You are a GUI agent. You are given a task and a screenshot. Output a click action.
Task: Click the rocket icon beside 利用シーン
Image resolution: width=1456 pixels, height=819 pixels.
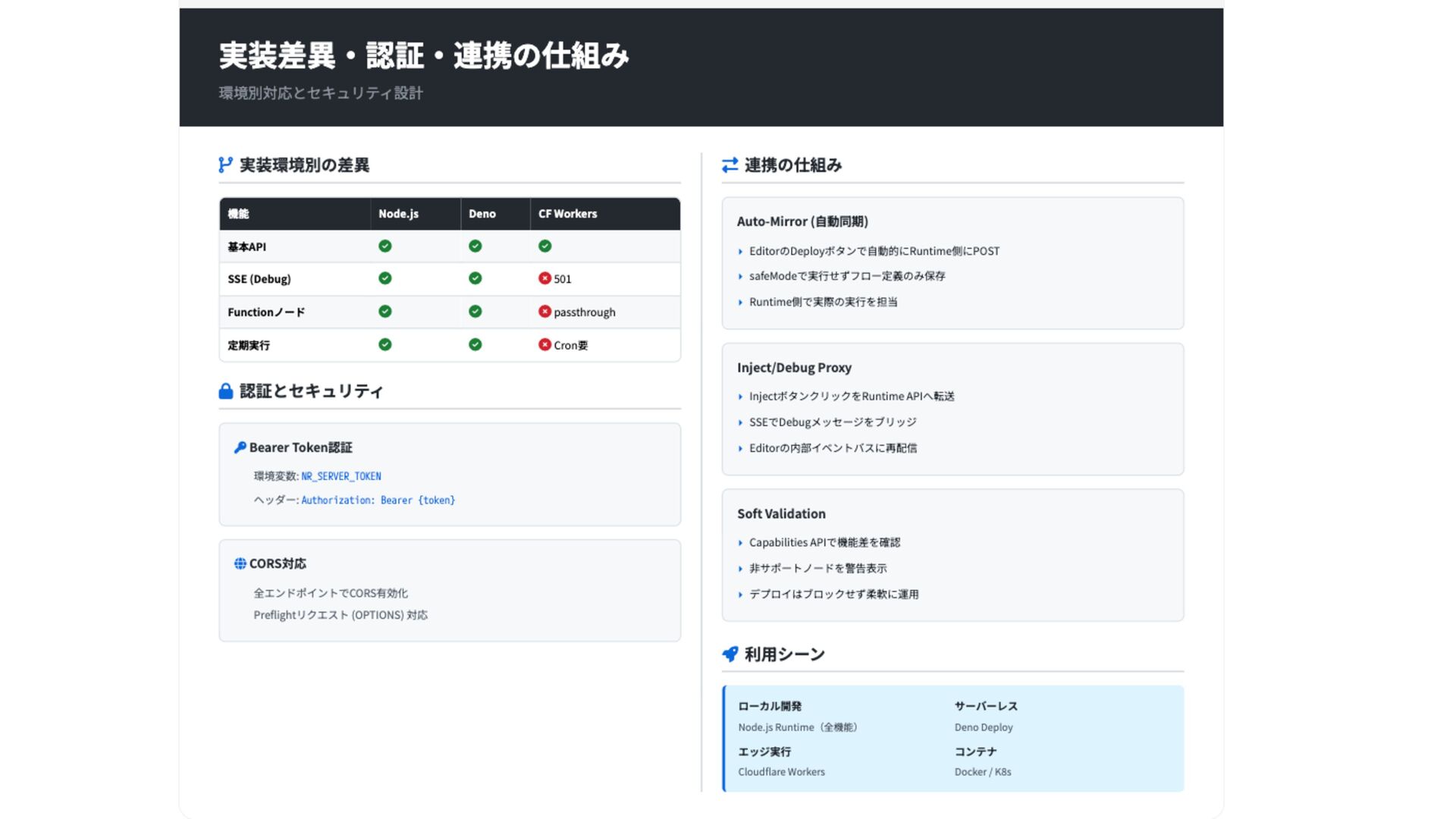pos(730,654)
